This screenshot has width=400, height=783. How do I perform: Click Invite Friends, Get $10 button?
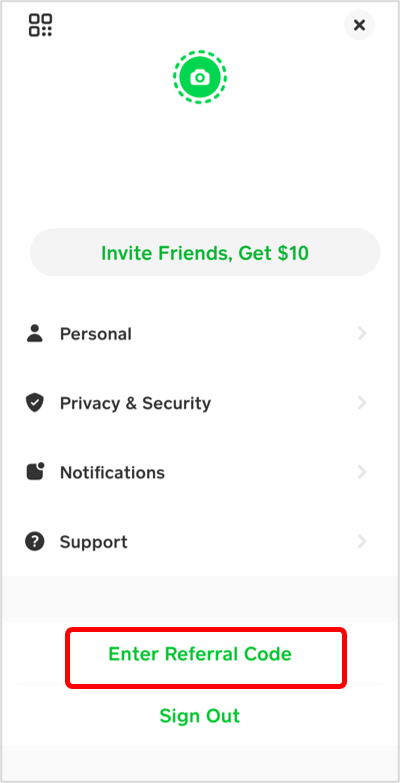click(x=205, y=253)
